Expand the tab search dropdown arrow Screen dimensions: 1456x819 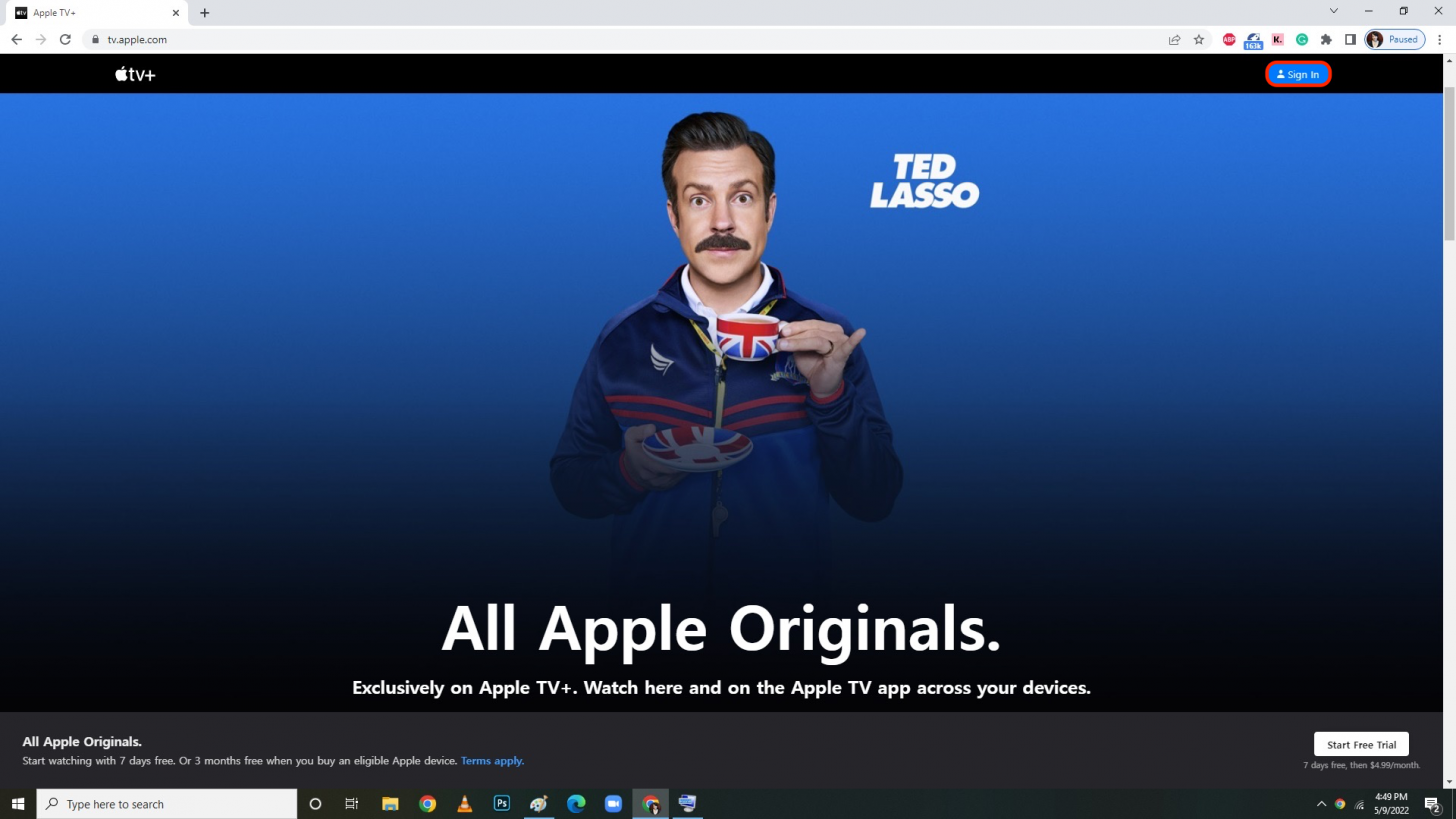(x=1333, y=12)
